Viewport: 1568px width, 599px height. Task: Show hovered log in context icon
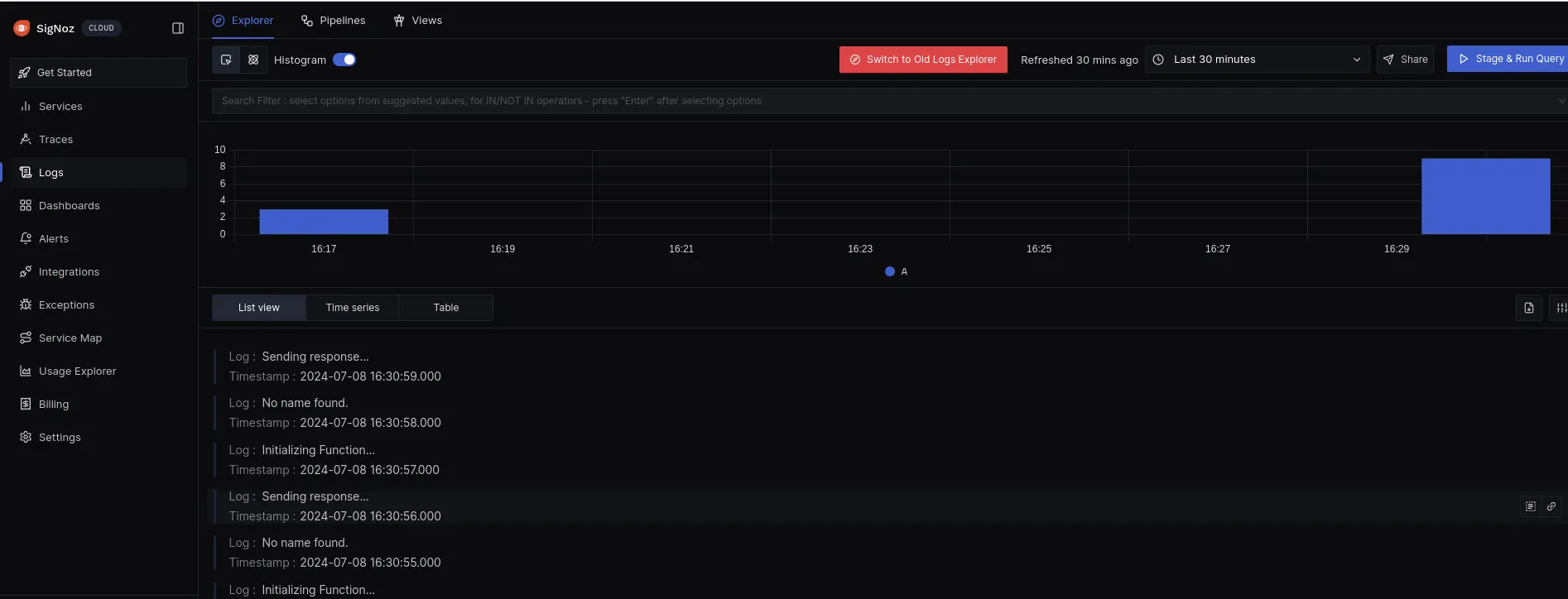[x=1530, y=506]
